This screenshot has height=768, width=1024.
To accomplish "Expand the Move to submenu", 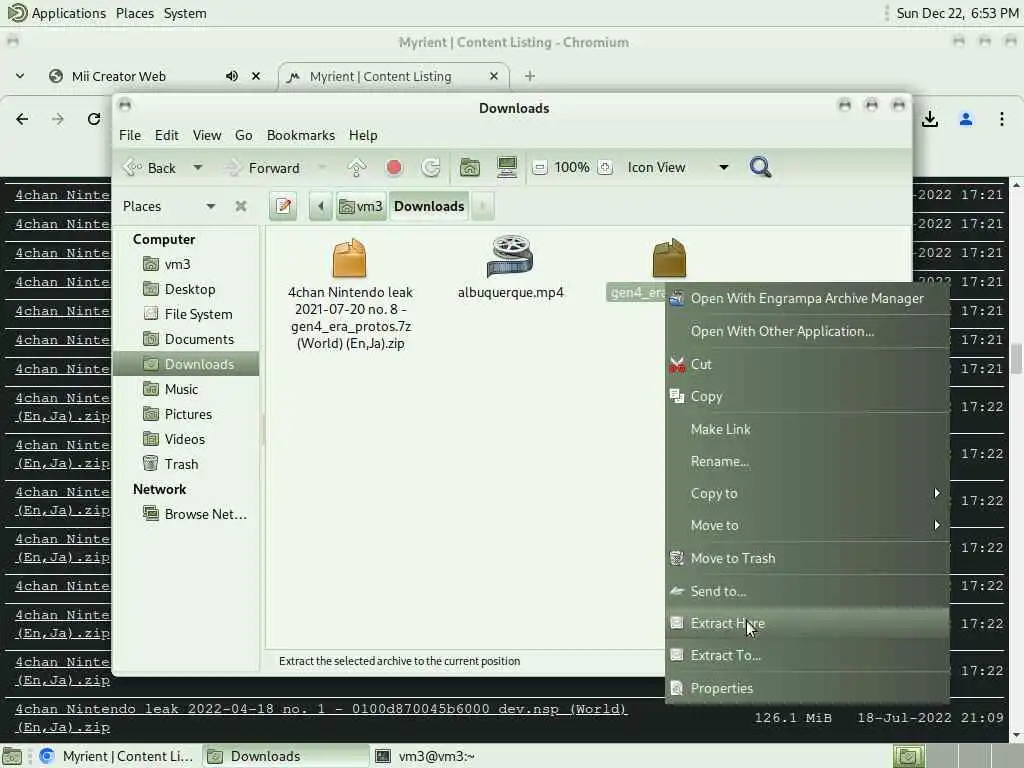I will [x=807, y=526].
